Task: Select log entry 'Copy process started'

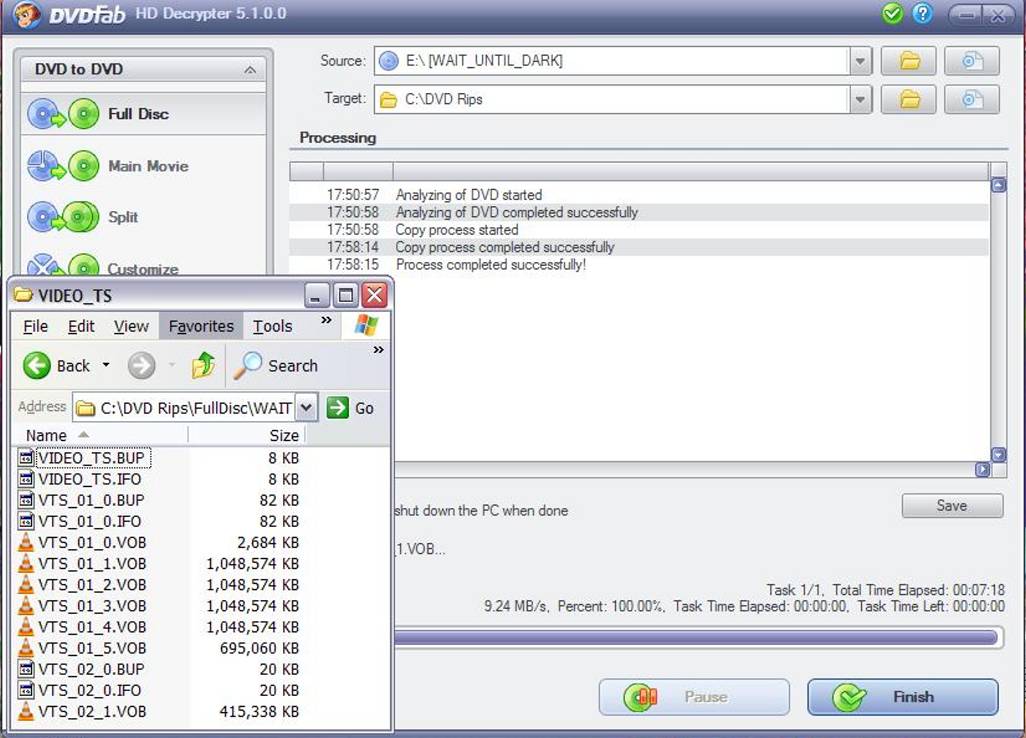Action: [x=639, y=230]
